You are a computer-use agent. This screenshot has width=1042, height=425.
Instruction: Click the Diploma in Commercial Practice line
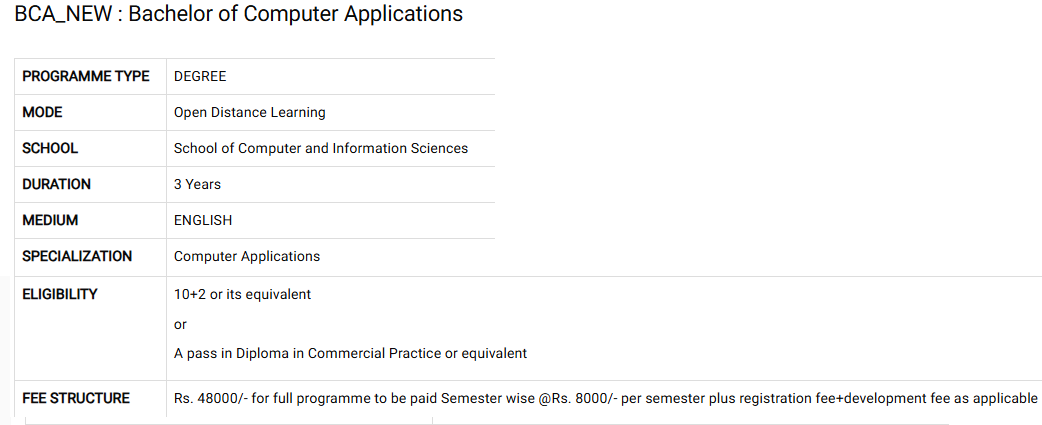coord(350,353)
